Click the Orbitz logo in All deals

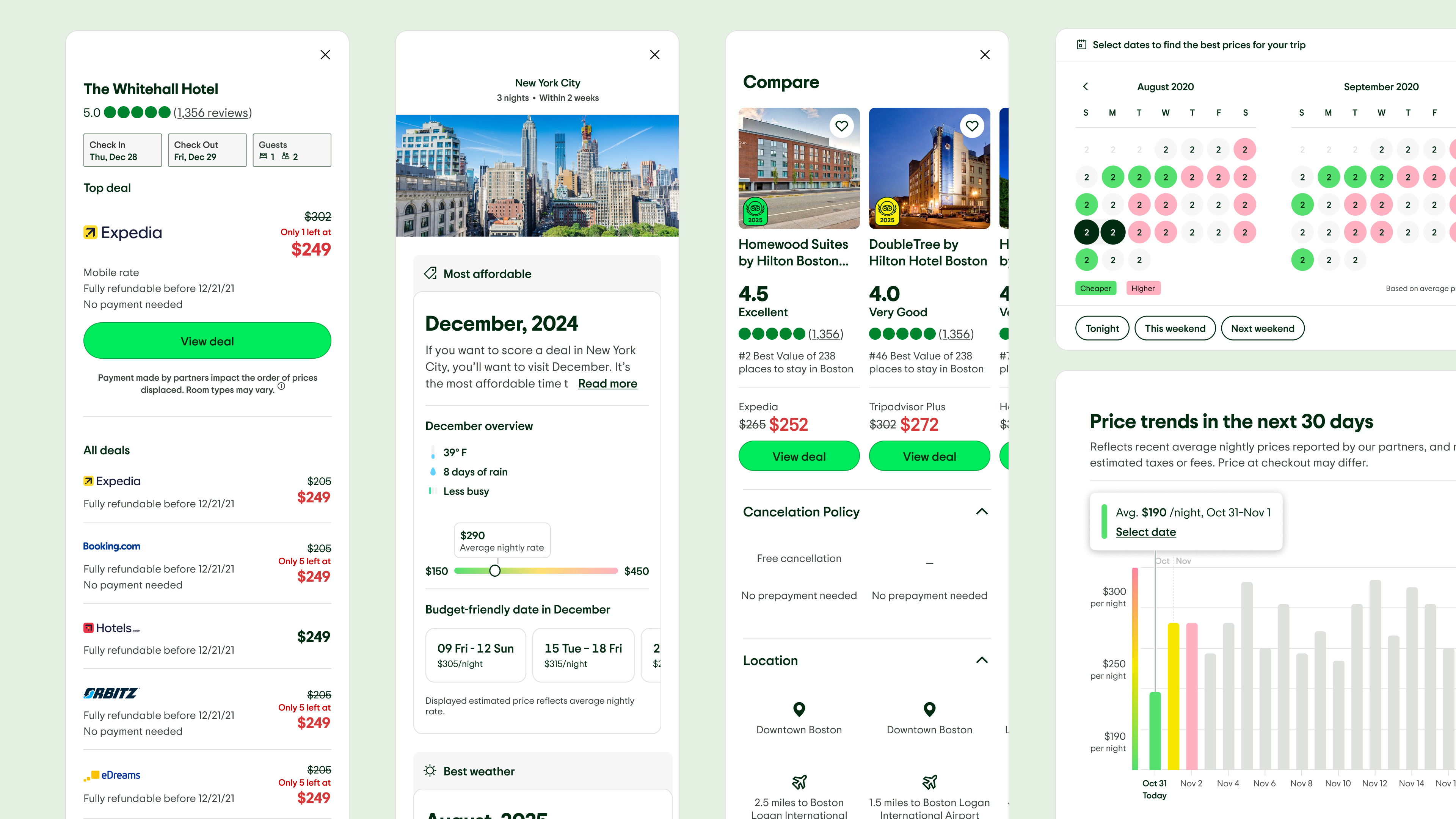(111, 693)
